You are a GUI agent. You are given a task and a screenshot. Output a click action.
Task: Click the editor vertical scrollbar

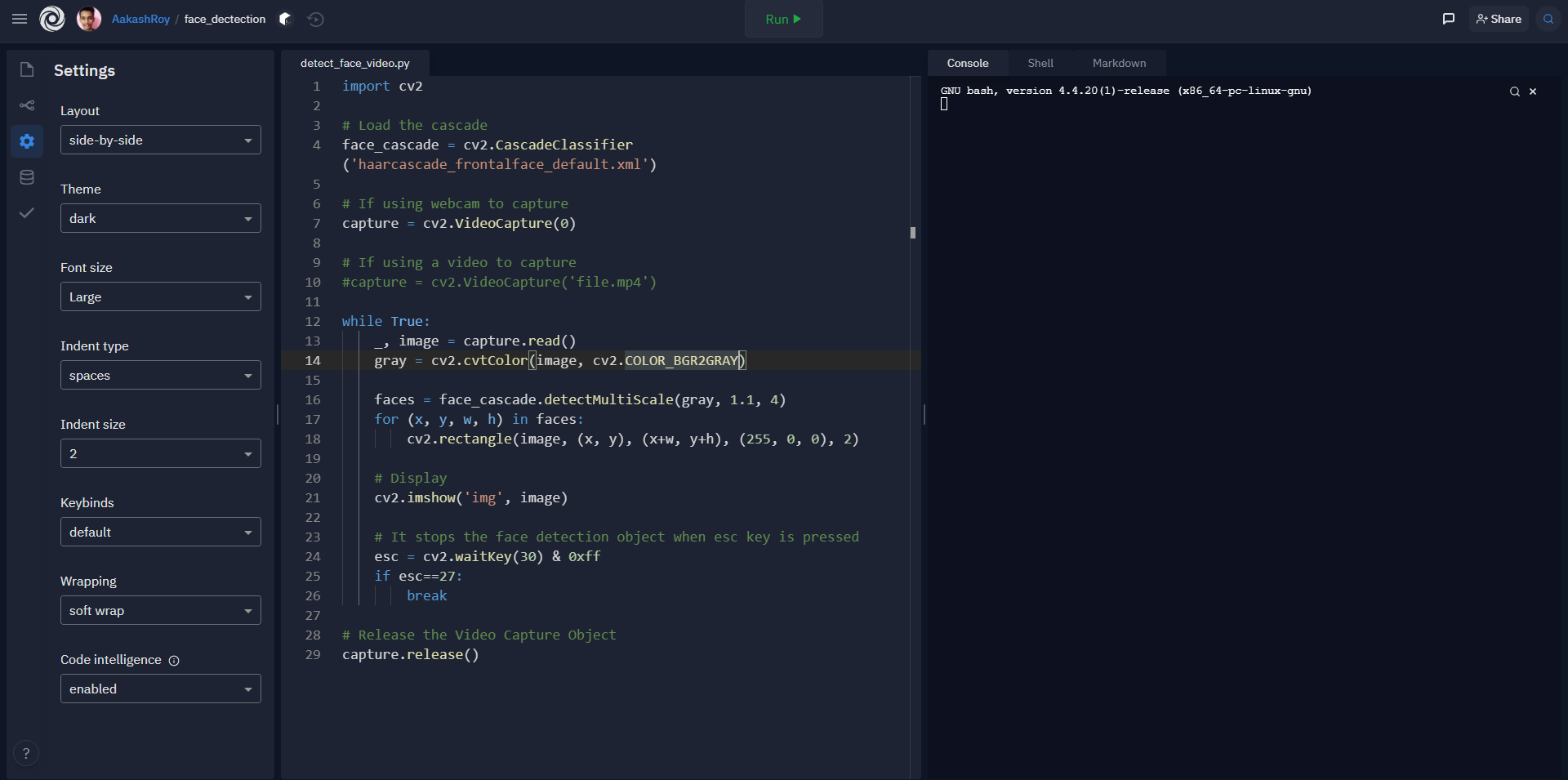(912, 234)
